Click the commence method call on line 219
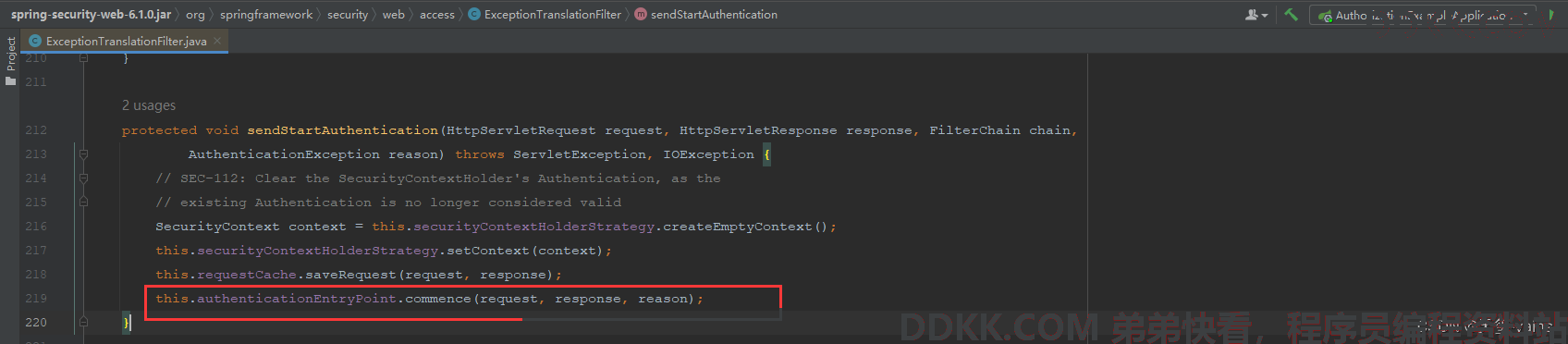1568x344 pixels. [437, 299]
